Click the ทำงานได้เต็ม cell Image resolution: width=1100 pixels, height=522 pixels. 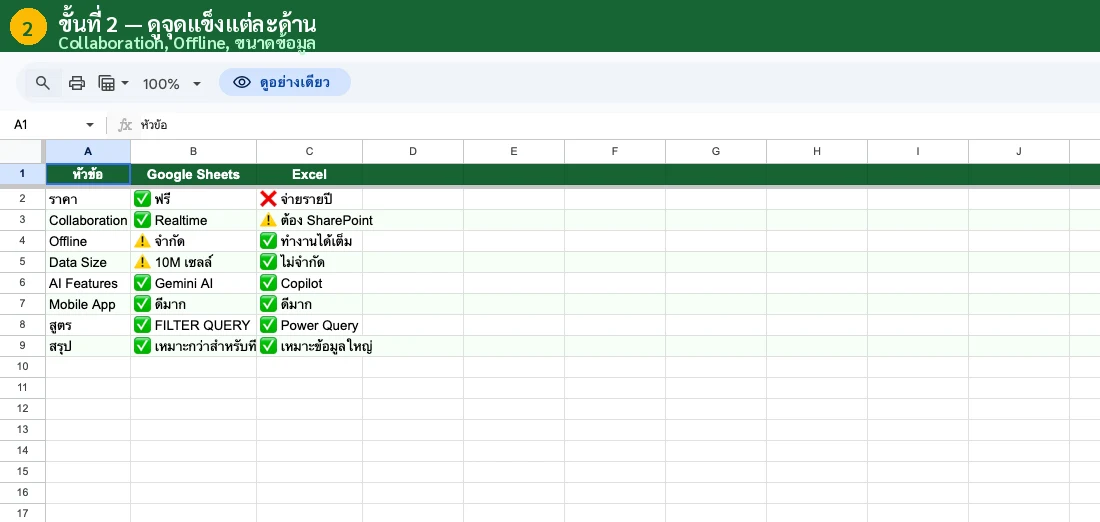click(x=309, y=241)
